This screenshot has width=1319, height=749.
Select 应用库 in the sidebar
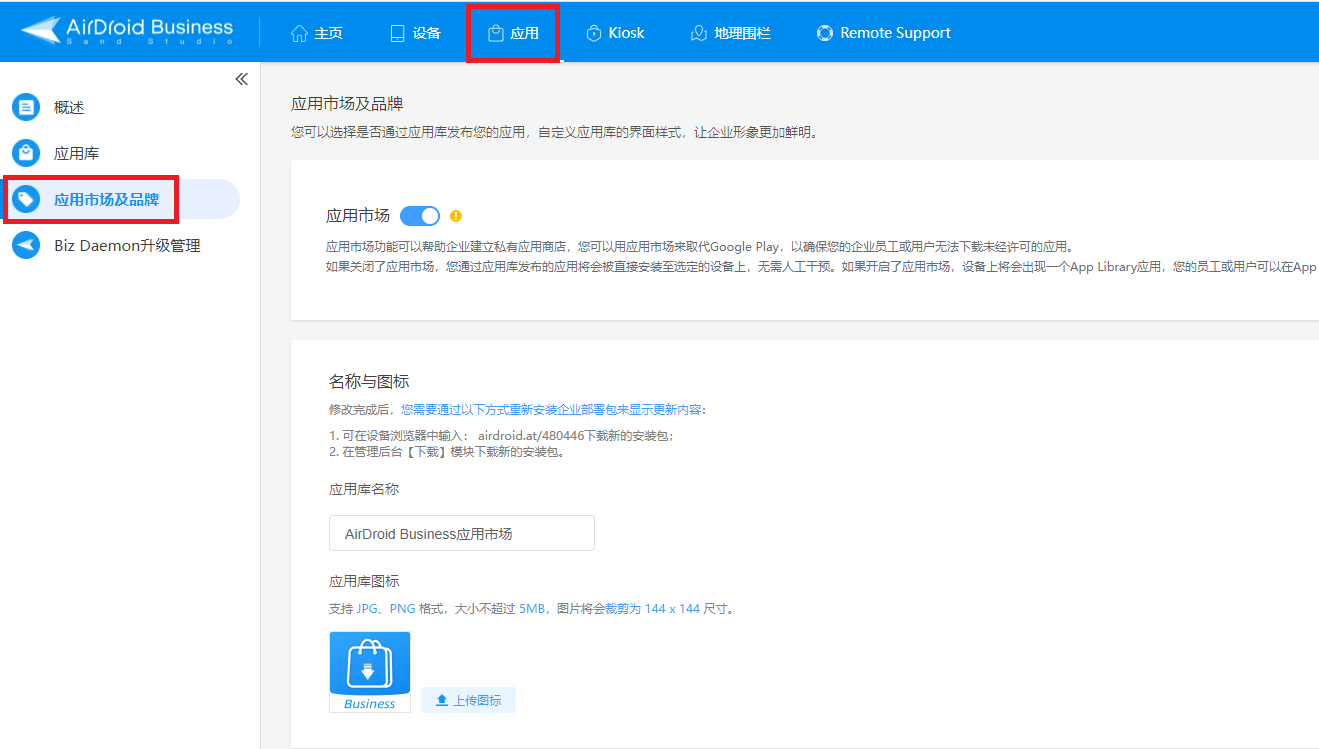coord(77,154)
